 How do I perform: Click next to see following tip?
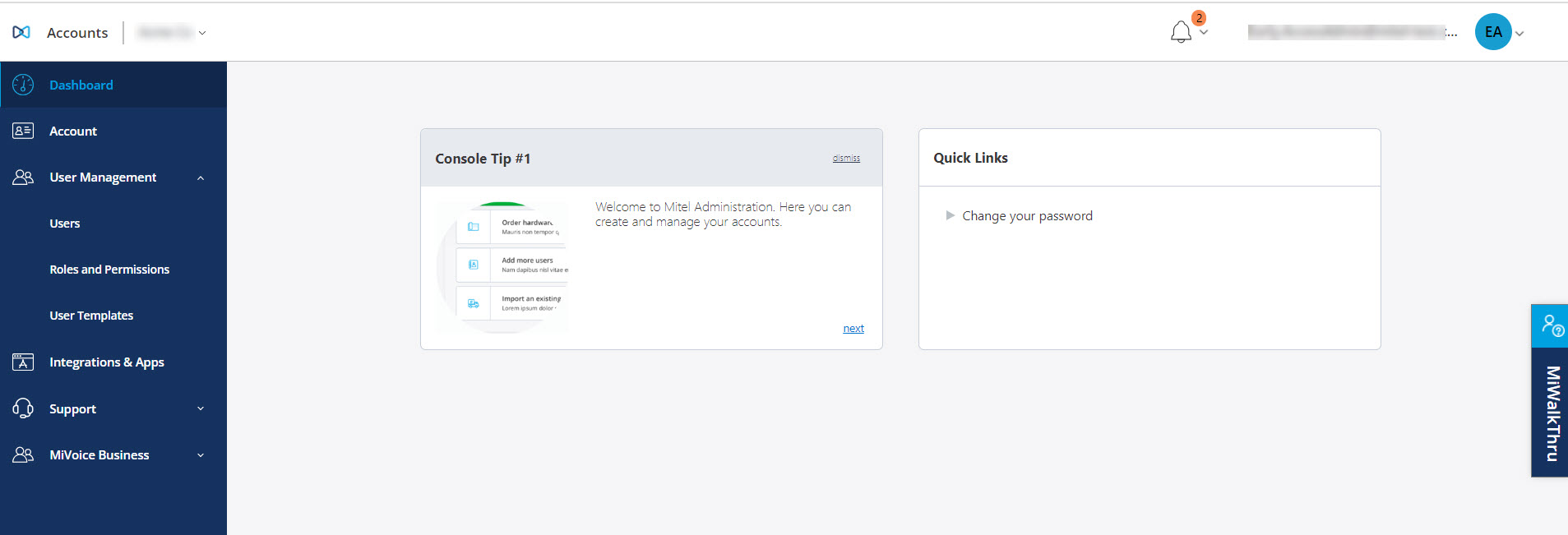853,329
